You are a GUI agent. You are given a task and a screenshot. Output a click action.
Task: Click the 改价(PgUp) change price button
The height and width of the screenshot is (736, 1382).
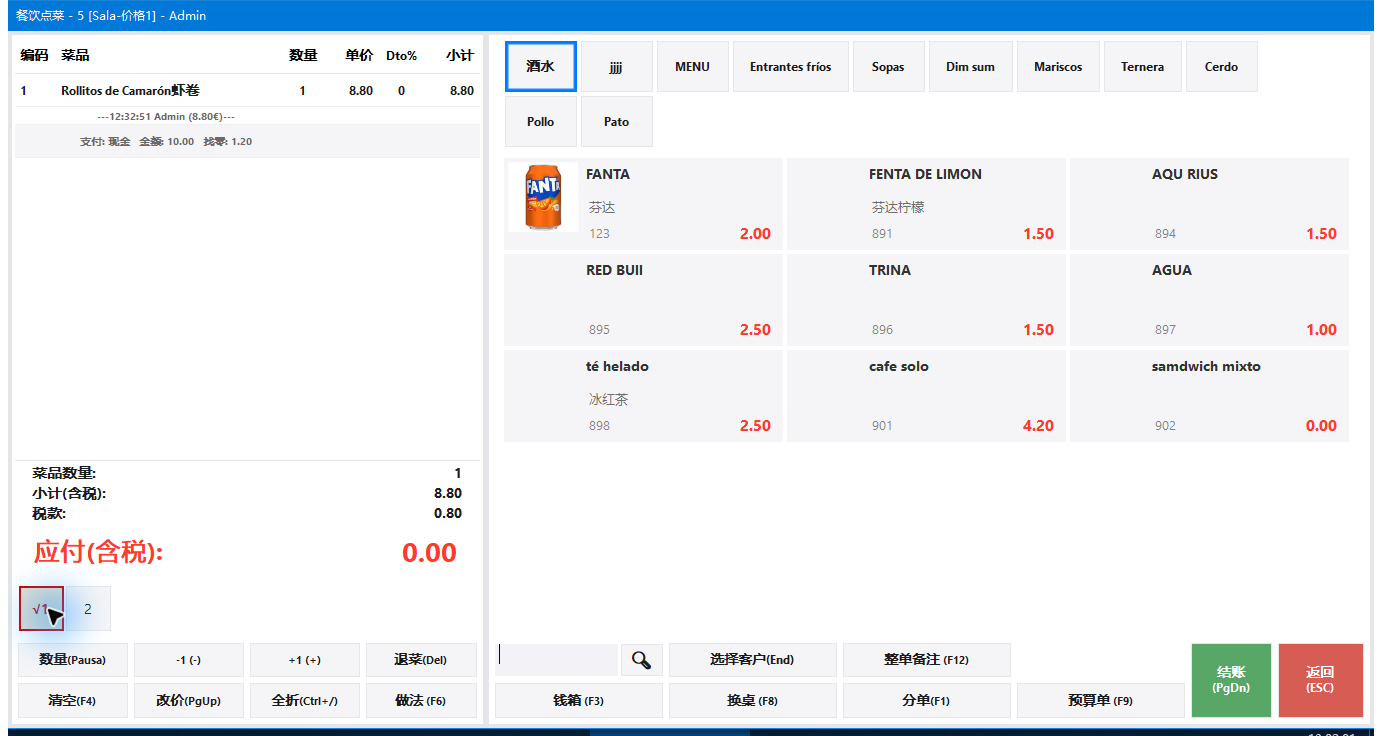tap(189, 701)
